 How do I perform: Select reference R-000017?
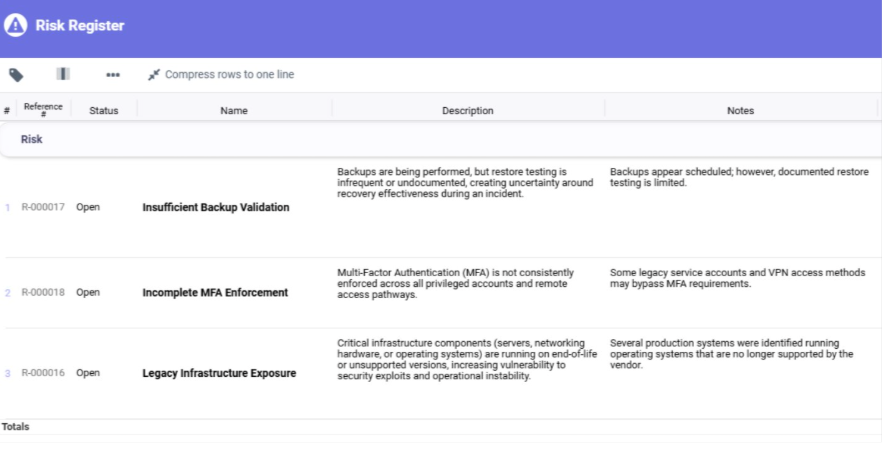pos(43,208)
